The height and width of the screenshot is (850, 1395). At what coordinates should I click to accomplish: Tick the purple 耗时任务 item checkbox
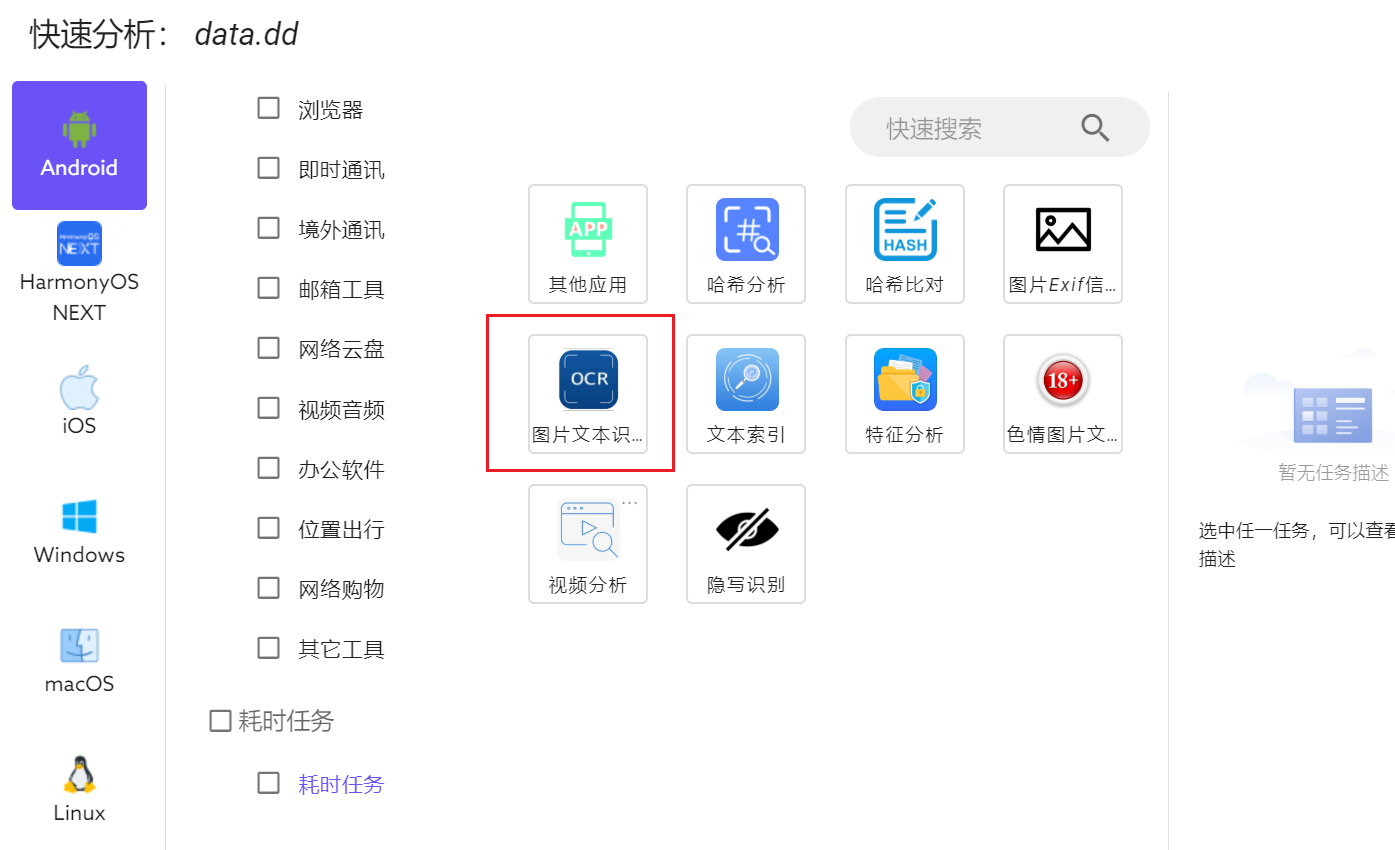click(268, 783)
